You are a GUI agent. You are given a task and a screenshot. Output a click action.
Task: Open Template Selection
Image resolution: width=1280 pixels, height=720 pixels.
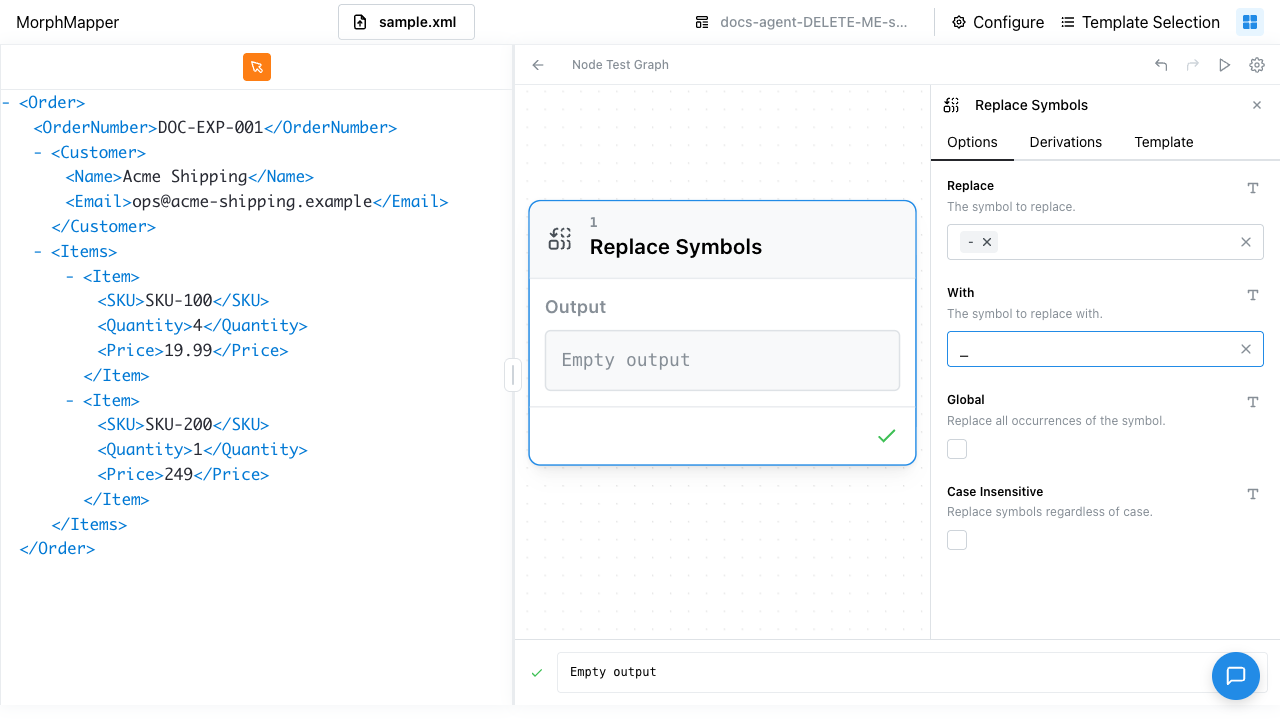(x=1140, y=22)
